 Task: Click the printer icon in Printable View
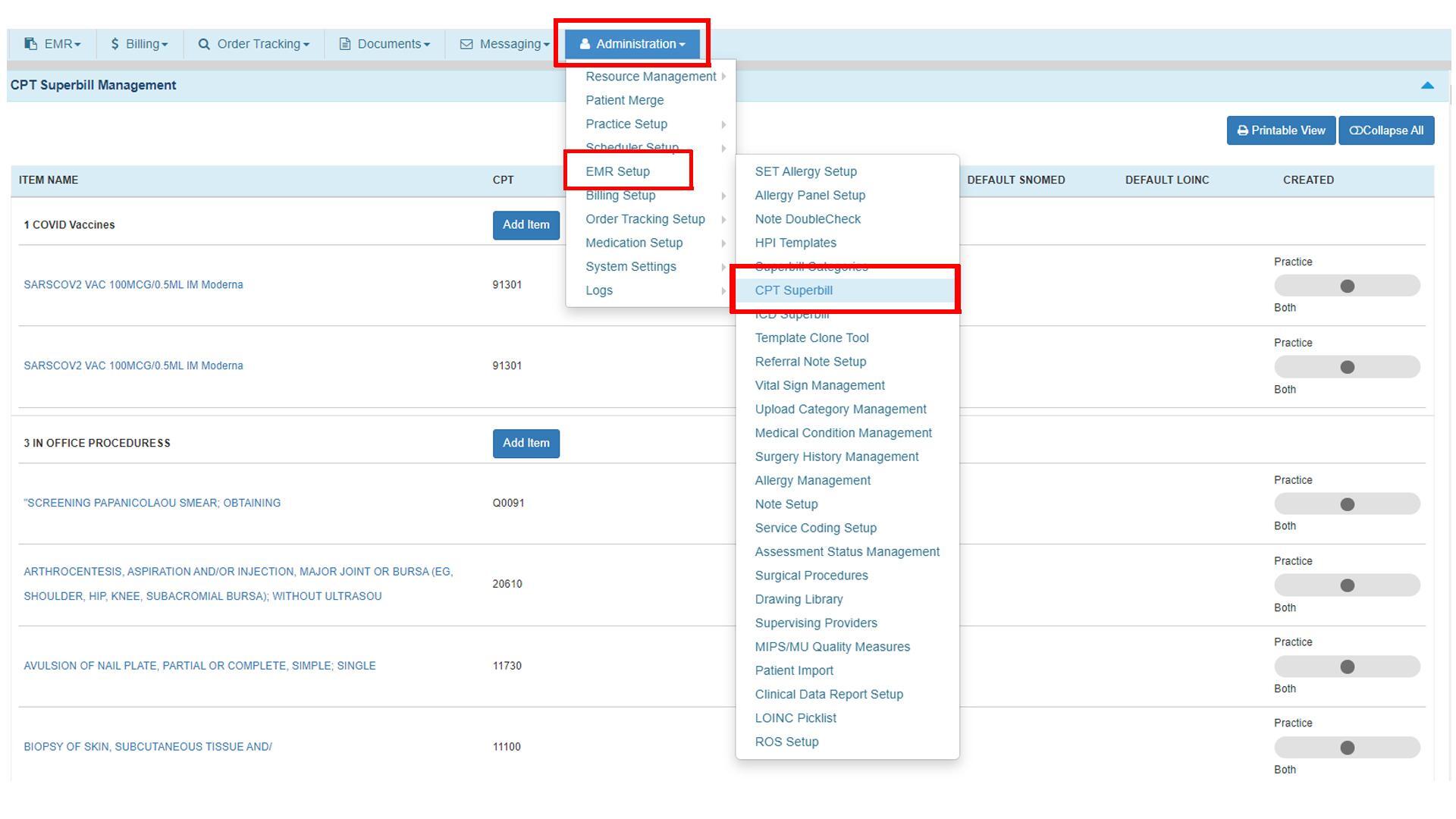[1242, 130]
